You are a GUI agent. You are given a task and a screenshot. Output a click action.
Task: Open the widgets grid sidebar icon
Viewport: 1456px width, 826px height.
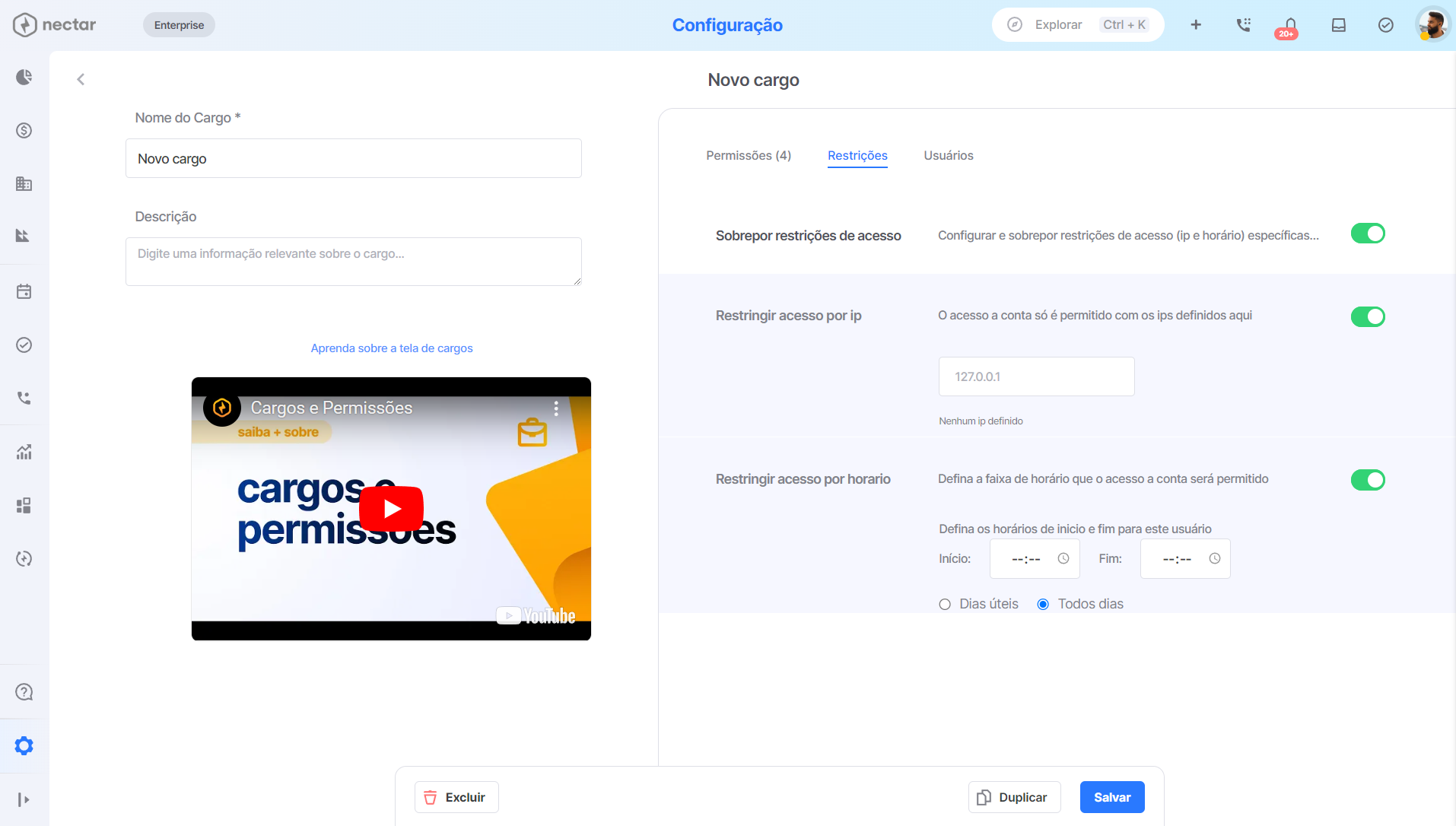[24, 505]
